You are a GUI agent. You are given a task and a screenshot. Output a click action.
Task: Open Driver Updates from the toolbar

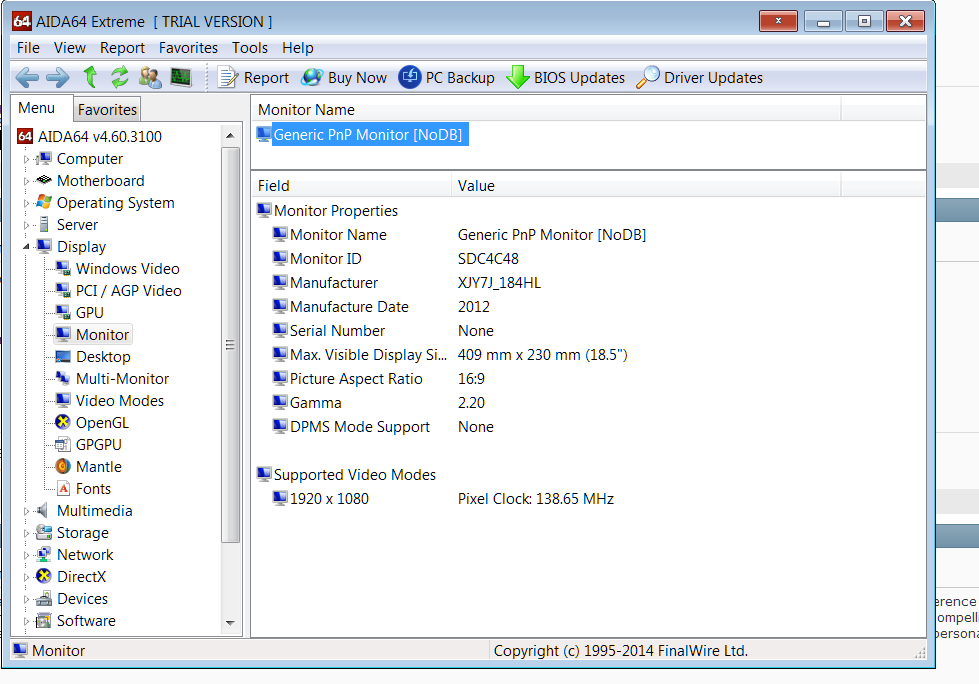point(699,78)
